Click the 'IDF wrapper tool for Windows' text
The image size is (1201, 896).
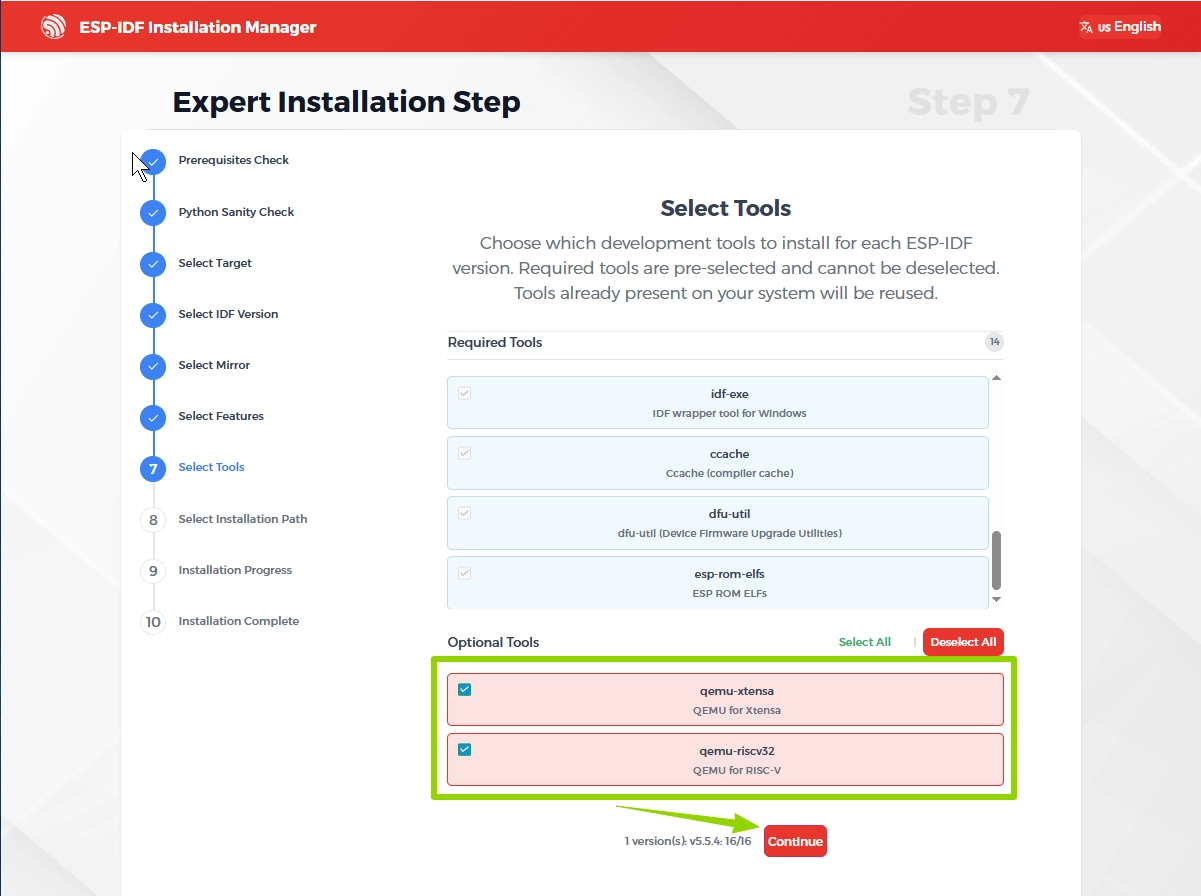tap(729, 413)
